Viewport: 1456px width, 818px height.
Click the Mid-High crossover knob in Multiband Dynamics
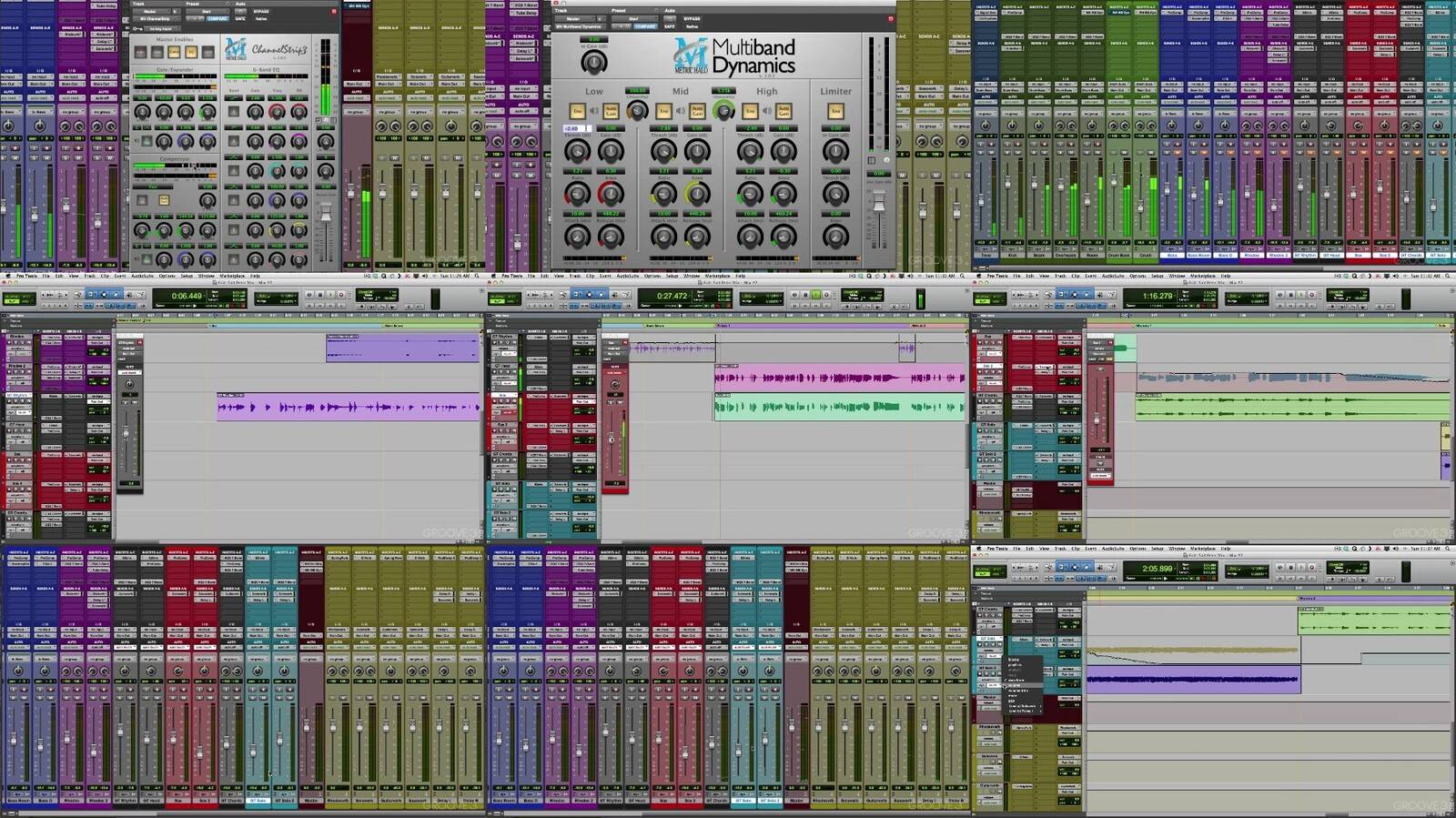[723, 111]
